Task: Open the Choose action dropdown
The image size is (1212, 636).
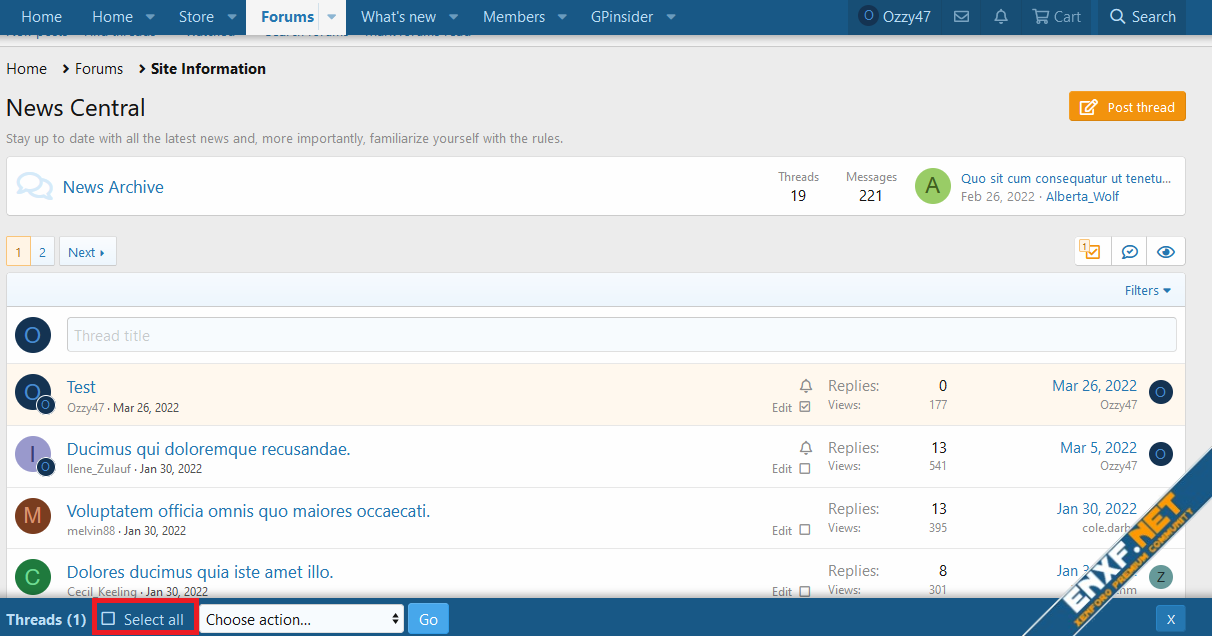Action: pos(301,619)
